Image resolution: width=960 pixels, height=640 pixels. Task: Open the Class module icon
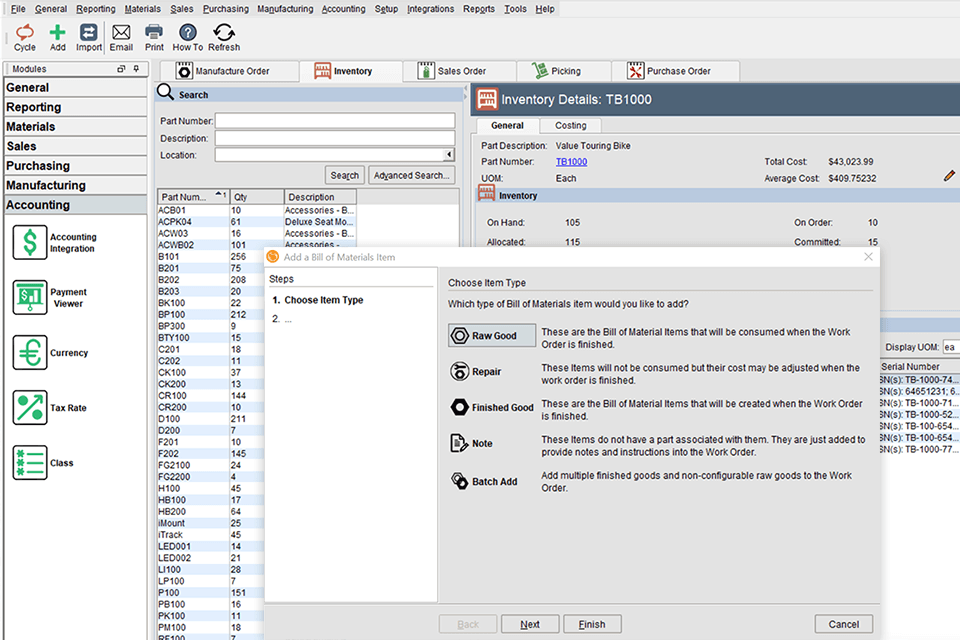coord(30,463)
